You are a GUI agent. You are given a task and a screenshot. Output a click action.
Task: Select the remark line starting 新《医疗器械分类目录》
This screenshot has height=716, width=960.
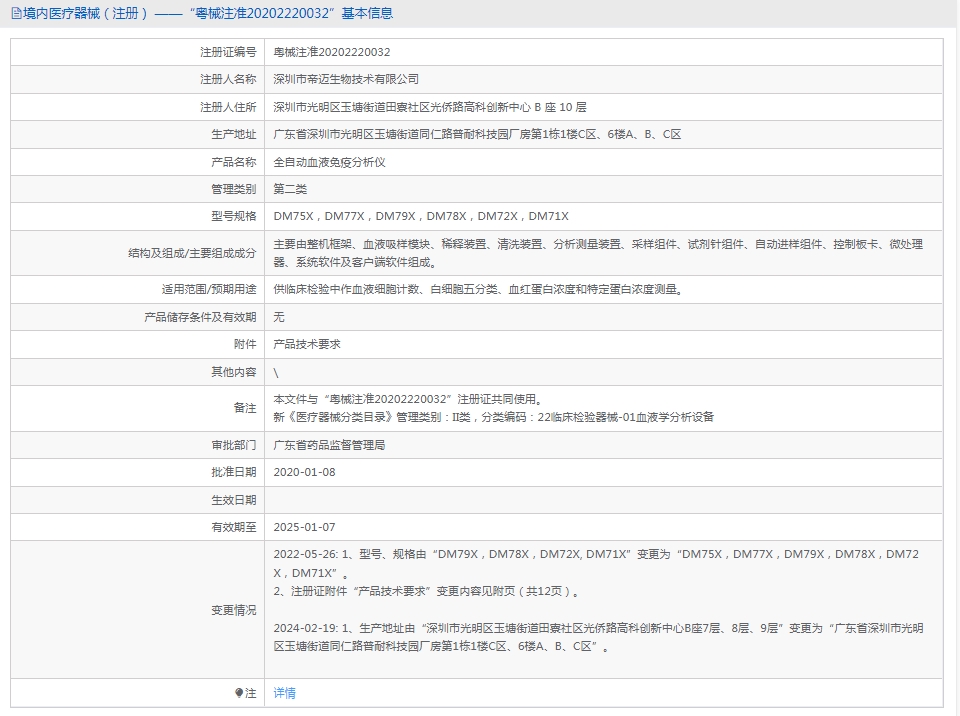tap(493, 417)
